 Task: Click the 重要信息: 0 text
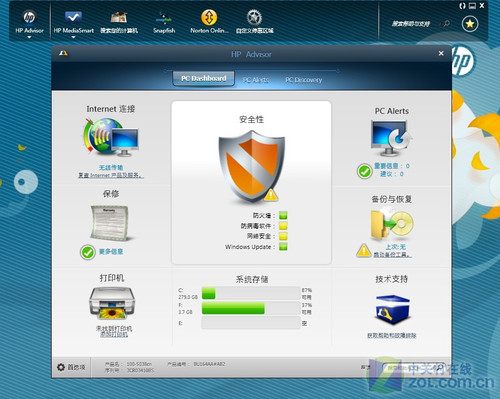[392, 166]
